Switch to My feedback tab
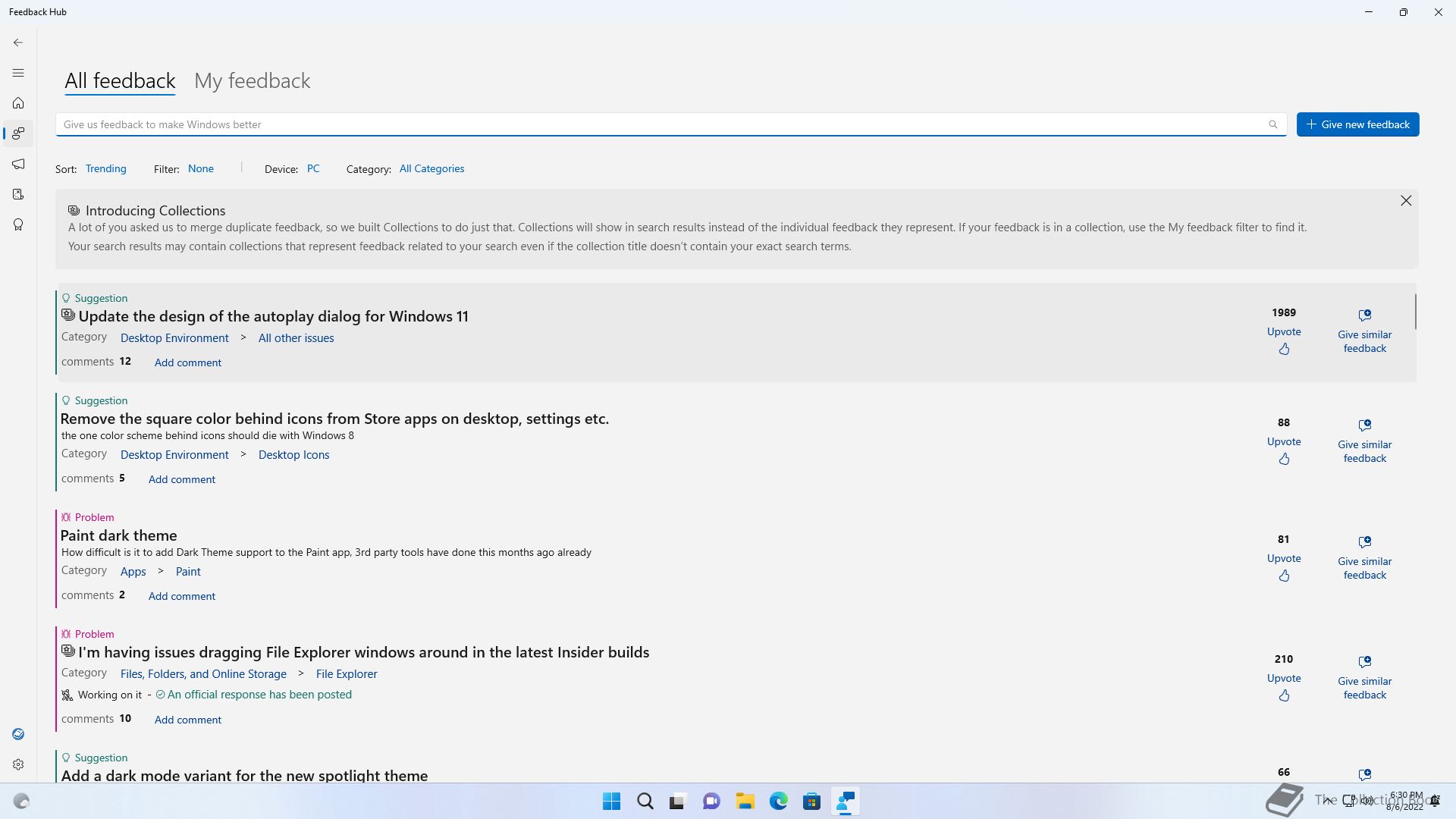 pos(253,80)
